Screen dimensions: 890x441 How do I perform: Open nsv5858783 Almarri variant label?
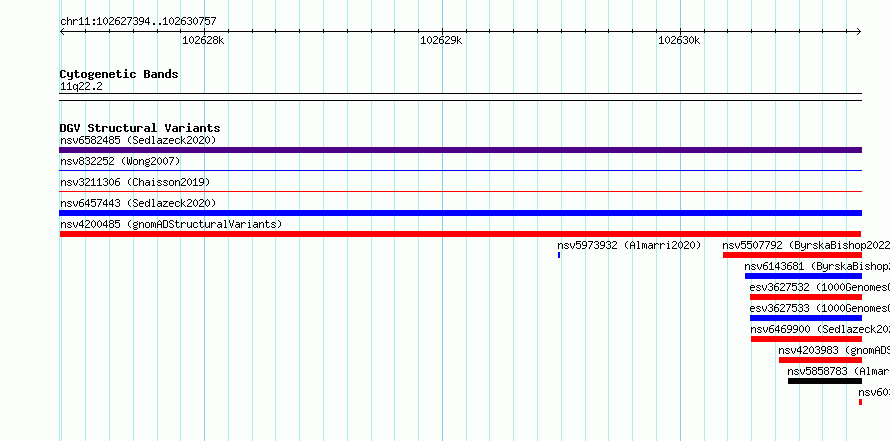click(x=838, y=371)
